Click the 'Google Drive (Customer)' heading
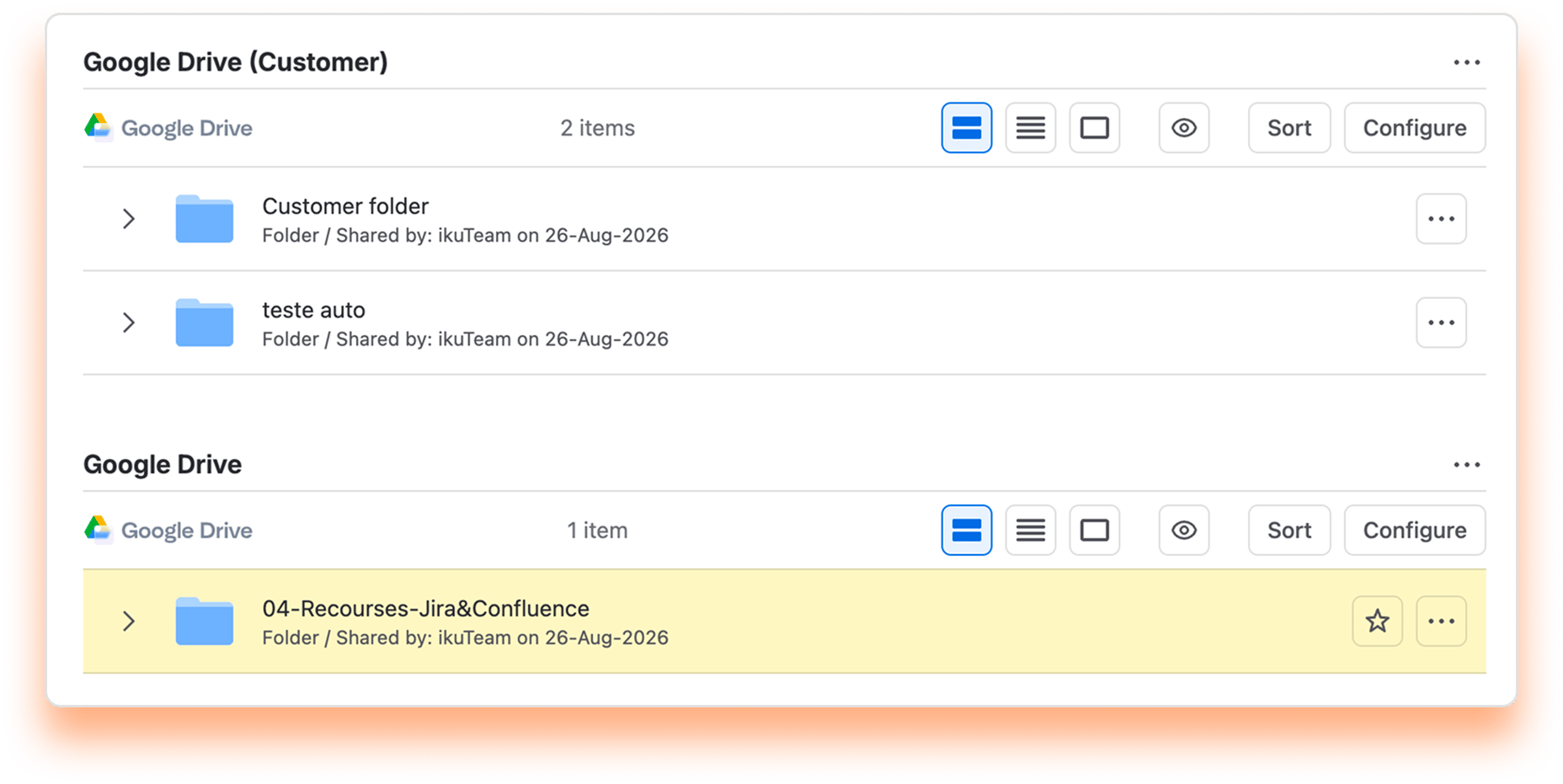This screenshot has width=1563, height=784. coord(235,62)
